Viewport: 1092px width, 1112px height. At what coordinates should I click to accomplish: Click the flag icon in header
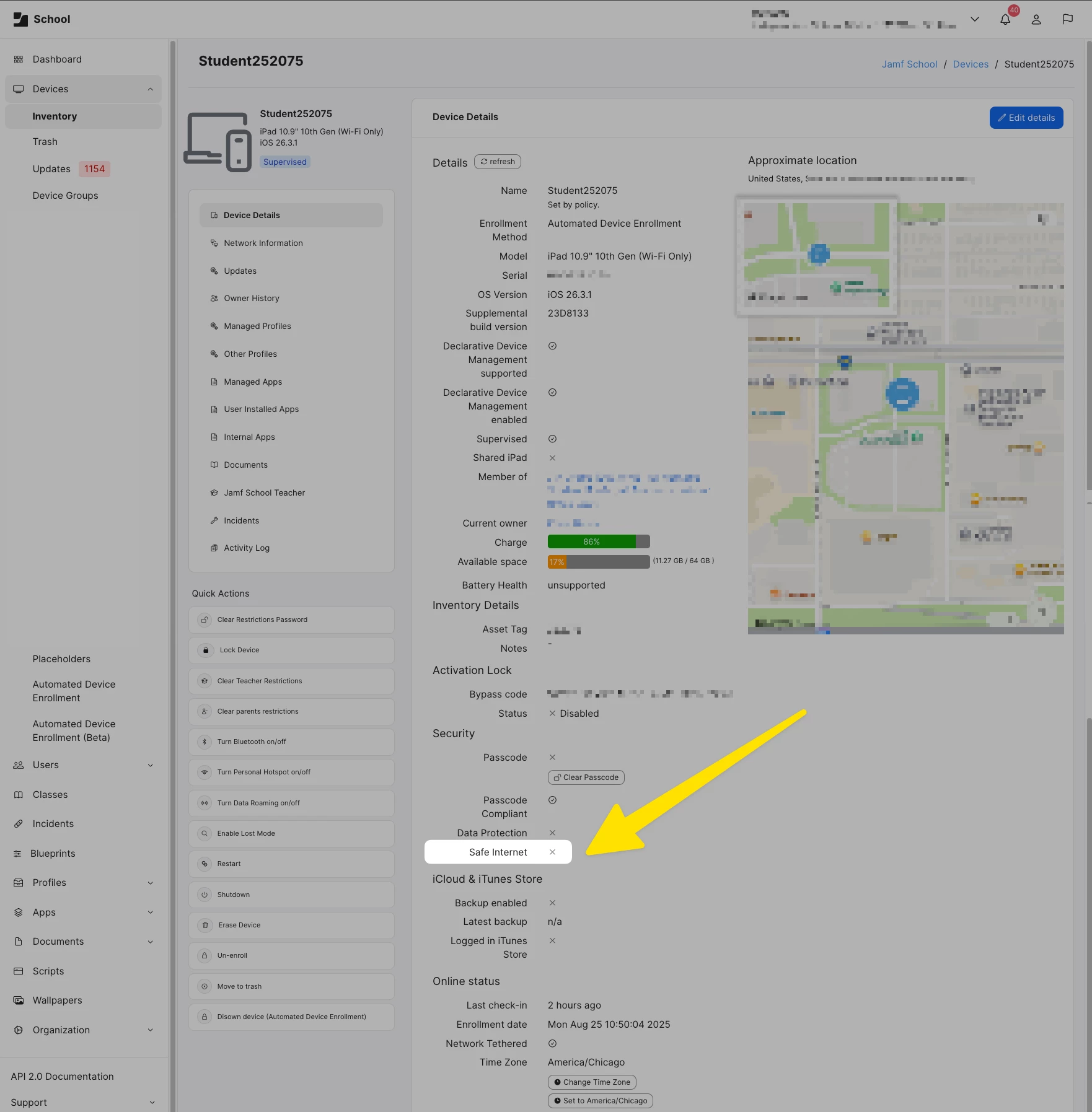pyautogui.click(x=1067, y=19)
